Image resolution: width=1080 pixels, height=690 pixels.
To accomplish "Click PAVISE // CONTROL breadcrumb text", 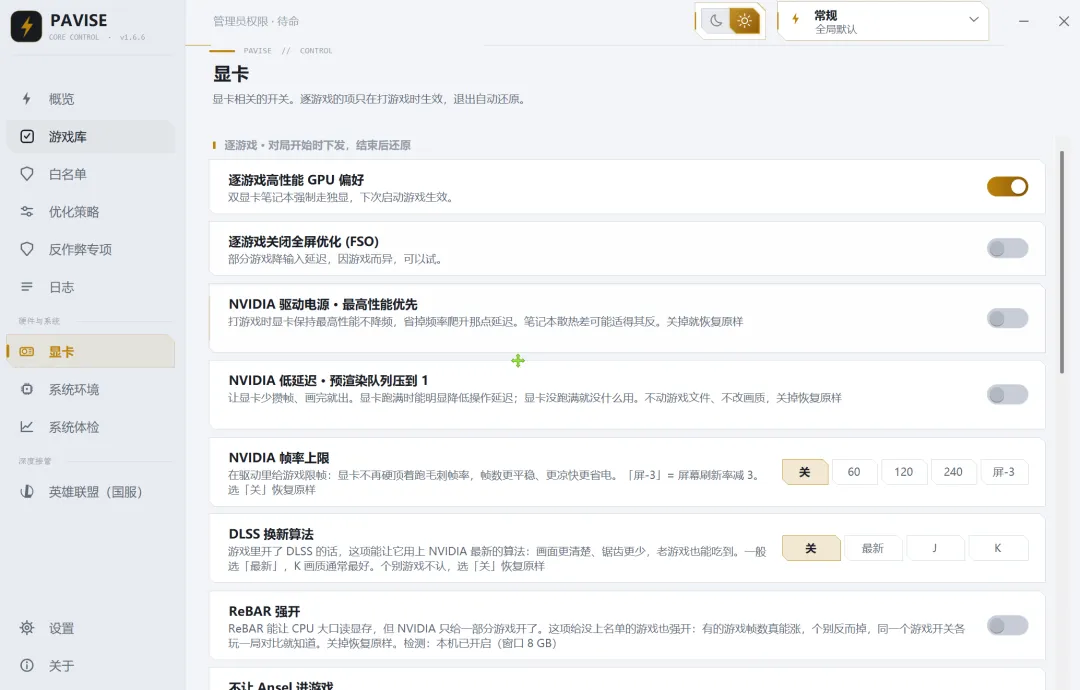I will (x=287, y=51).
